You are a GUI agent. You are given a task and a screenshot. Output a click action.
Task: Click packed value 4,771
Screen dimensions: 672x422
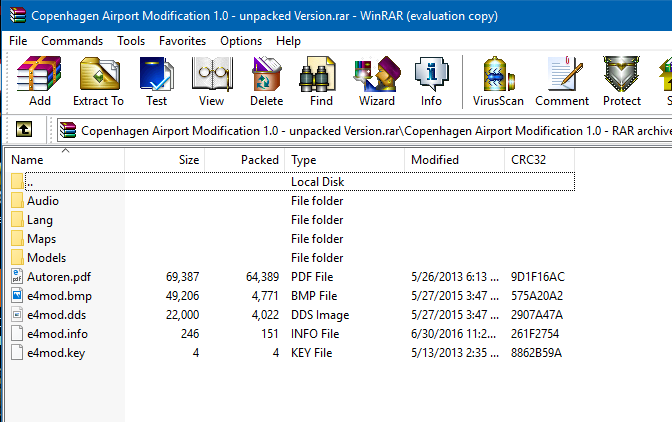click(265, 296)
